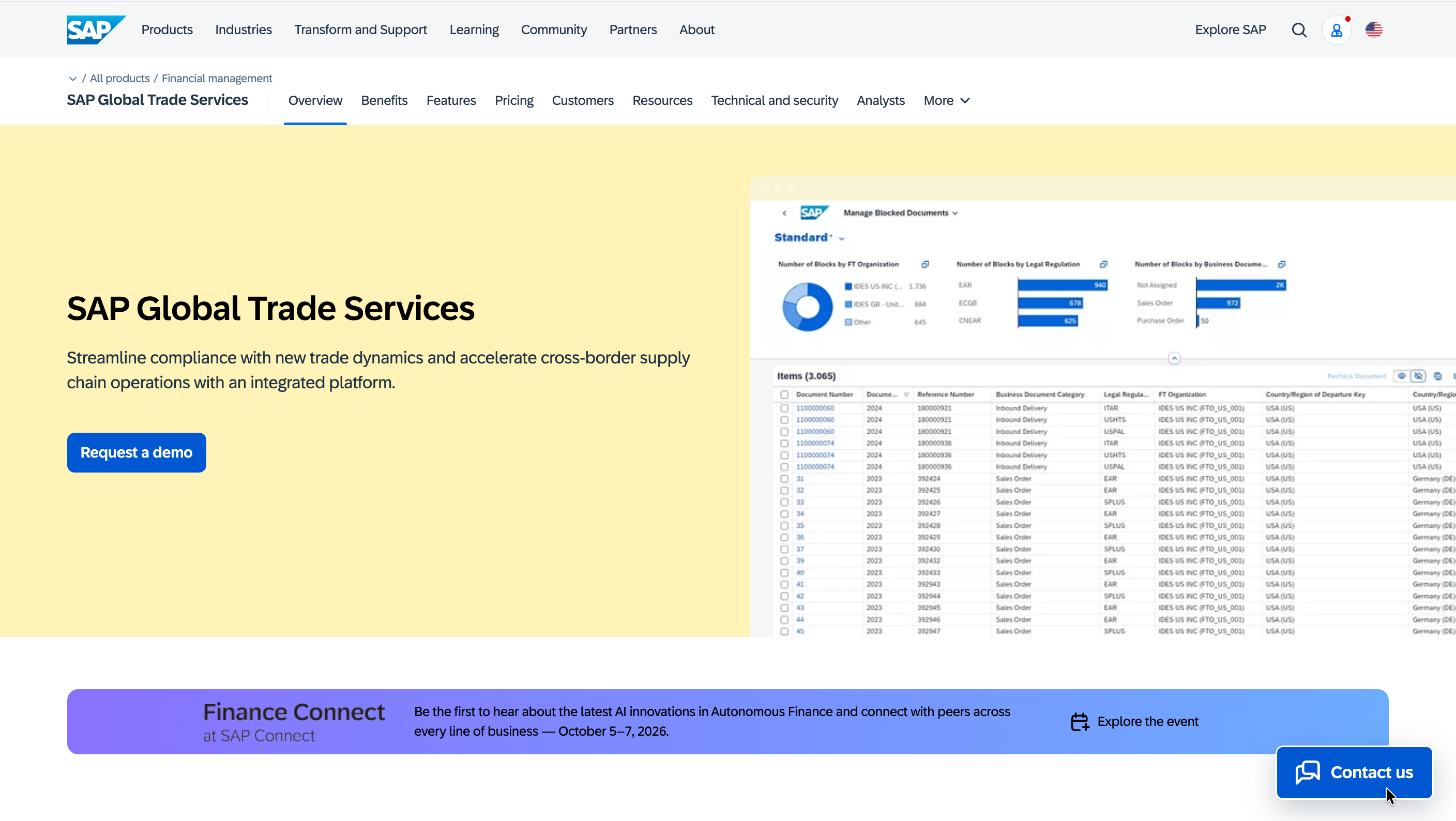Check the first row with ITAR regulation
1456x821 pixels.
coord(784,408)
